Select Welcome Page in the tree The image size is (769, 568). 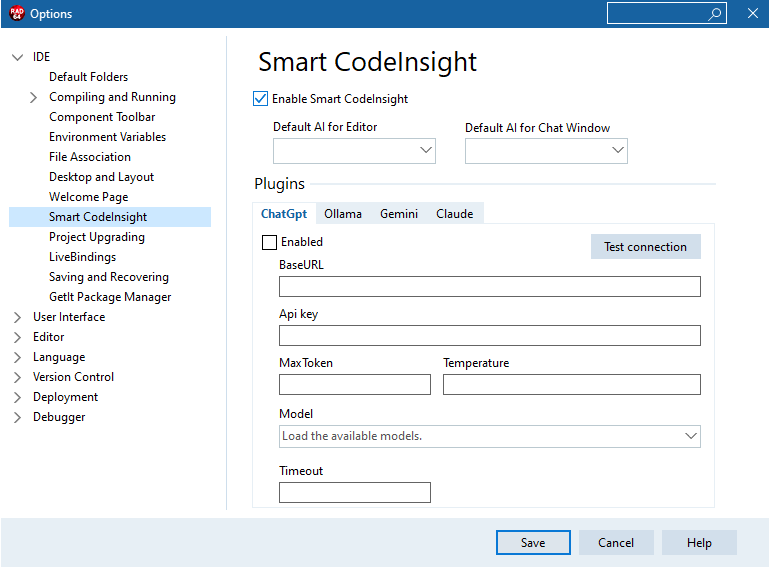pos(89,197)
